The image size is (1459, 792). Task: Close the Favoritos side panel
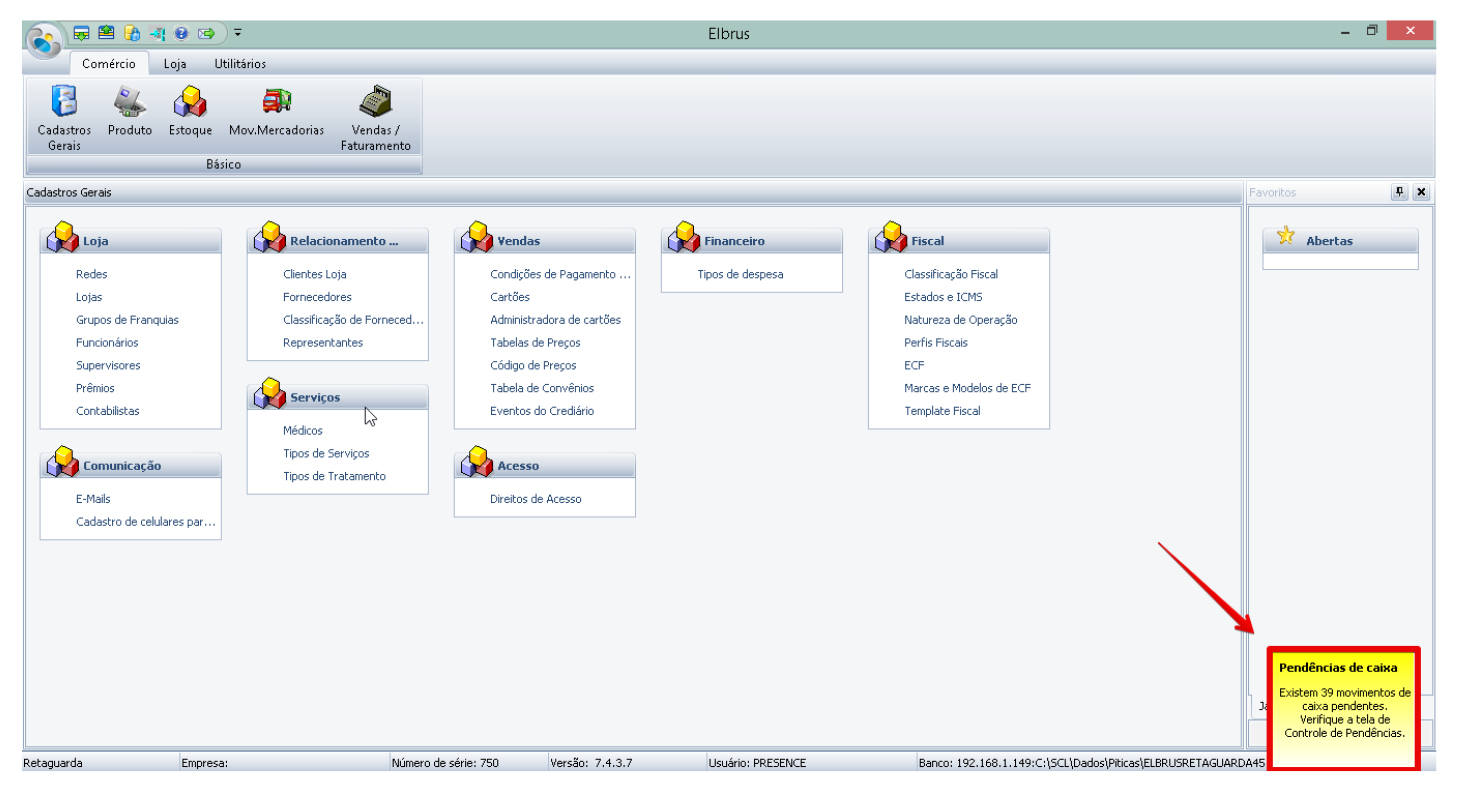coord(1421,192)
